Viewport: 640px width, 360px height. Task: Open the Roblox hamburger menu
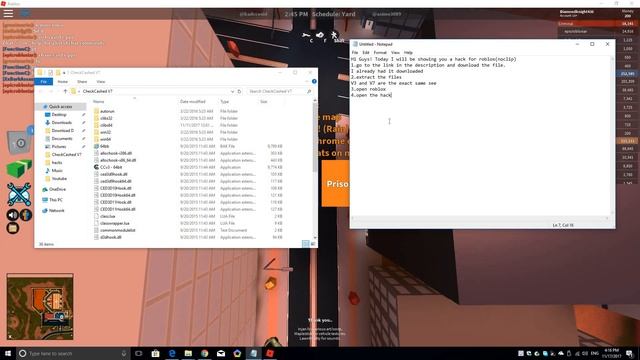(8, 13)
